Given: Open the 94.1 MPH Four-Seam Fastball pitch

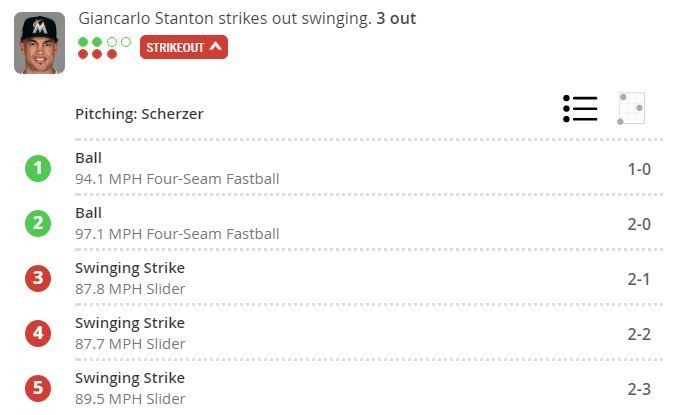Looking at the screenshot, I should pyautogui.click(x=177, y=179).
